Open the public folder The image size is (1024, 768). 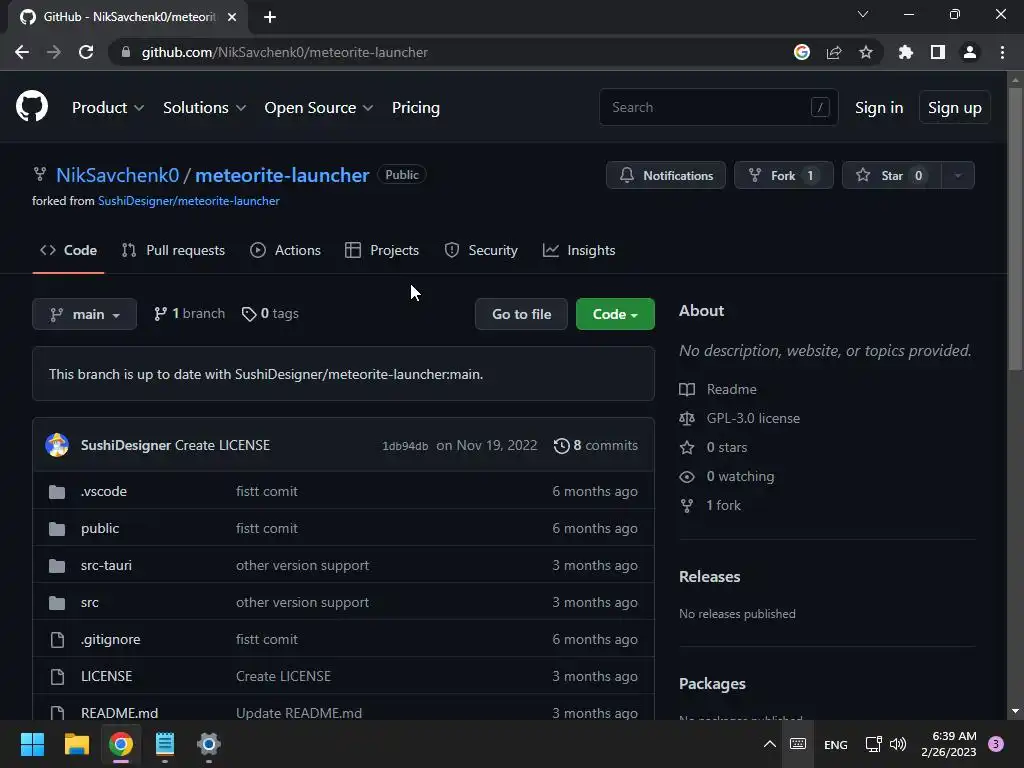click(100, 528)
